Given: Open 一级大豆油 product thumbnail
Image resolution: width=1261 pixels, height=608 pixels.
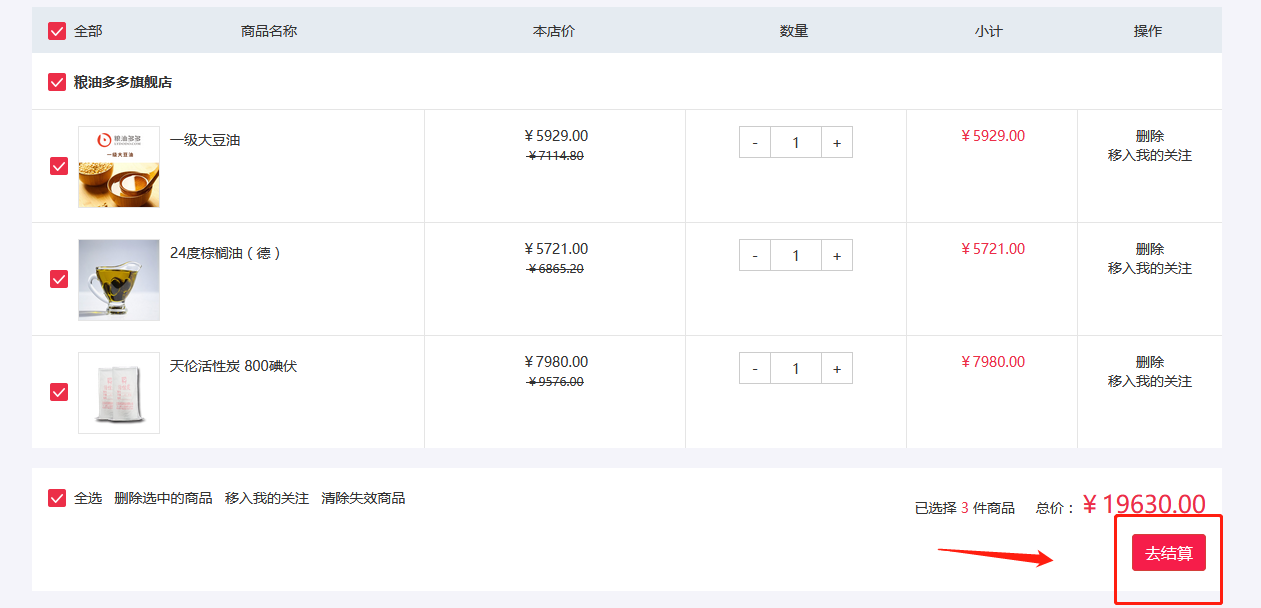Looking at the screenshot, I should pos(119,167).
